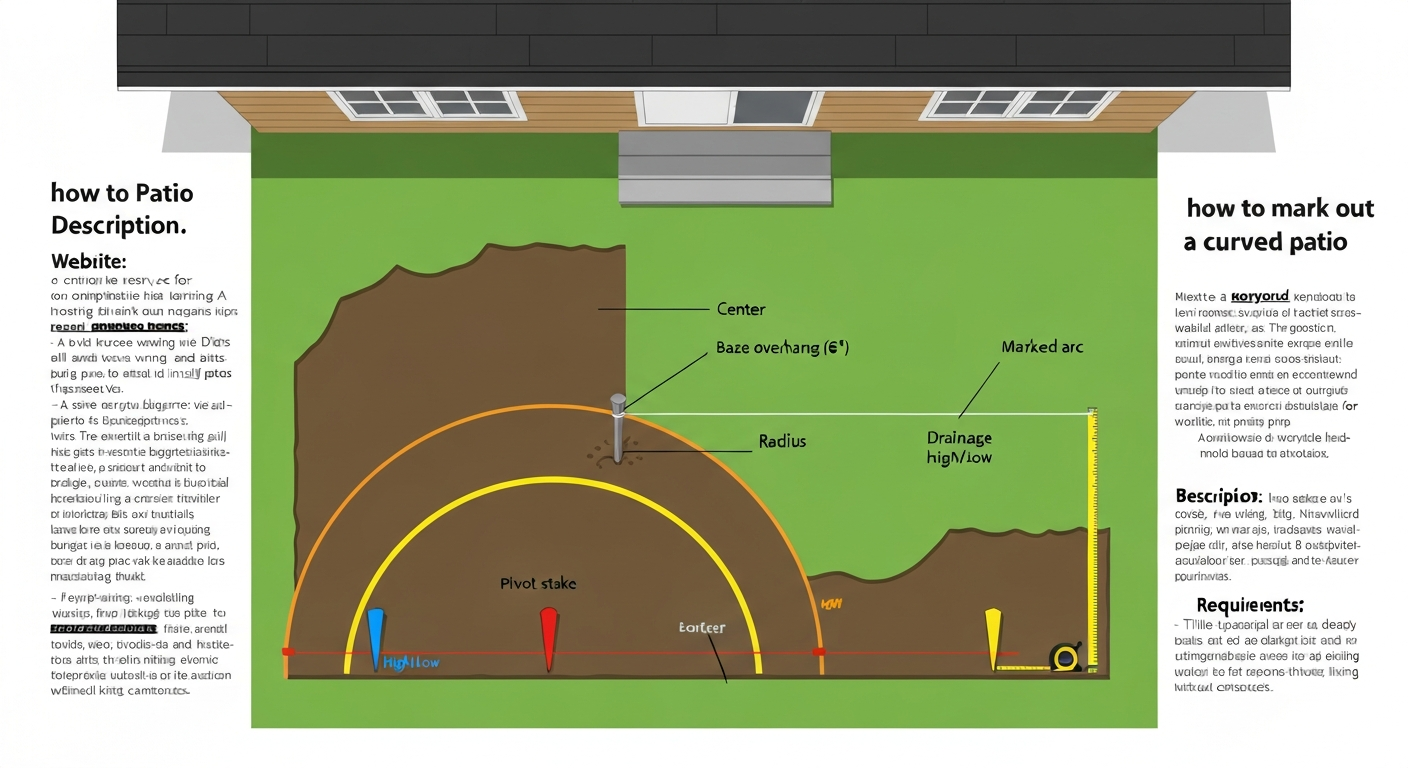
Task: Click the "Radius" label
Action: click(x=782, y=441)
